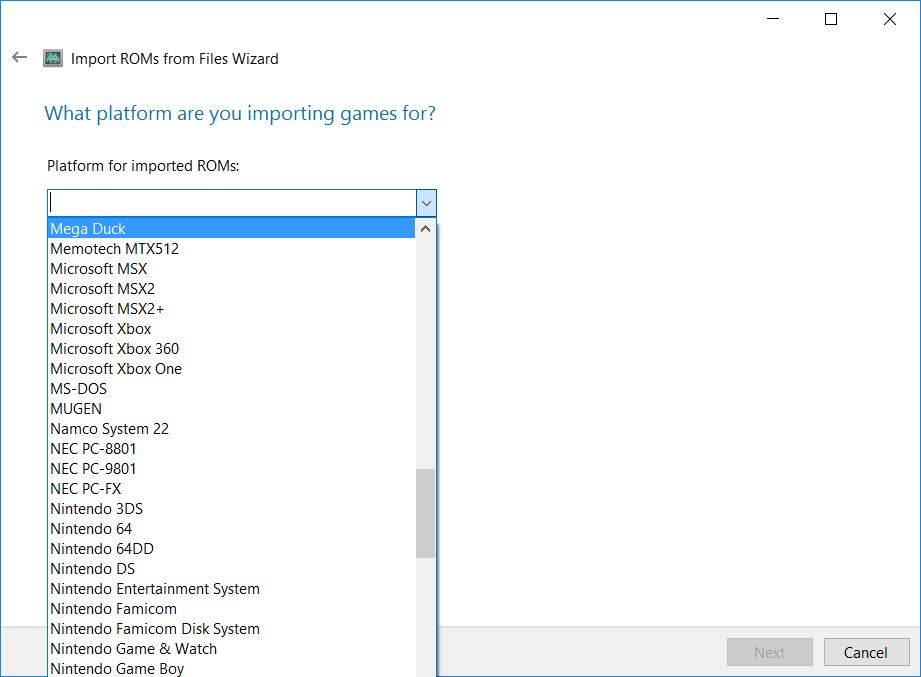Choose Nintendo DS platform
This screenshot has height=677, width=921.
231,568
